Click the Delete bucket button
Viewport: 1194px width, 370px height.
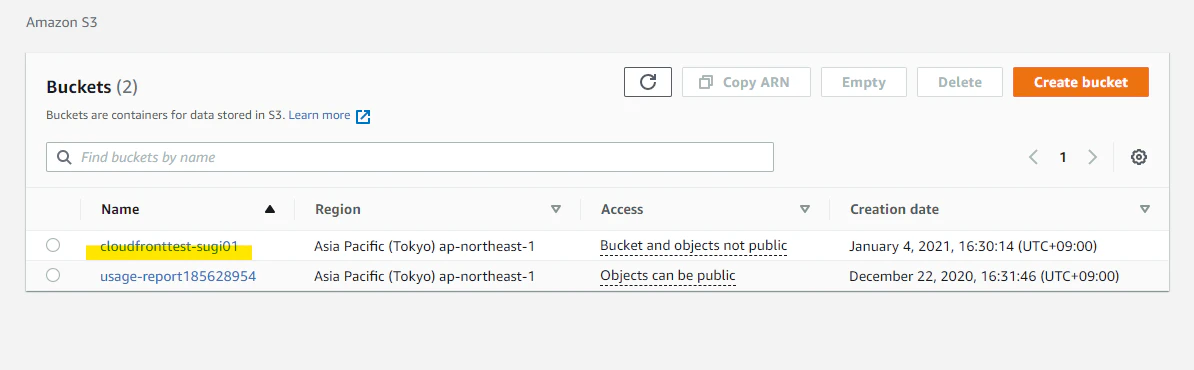959,82
